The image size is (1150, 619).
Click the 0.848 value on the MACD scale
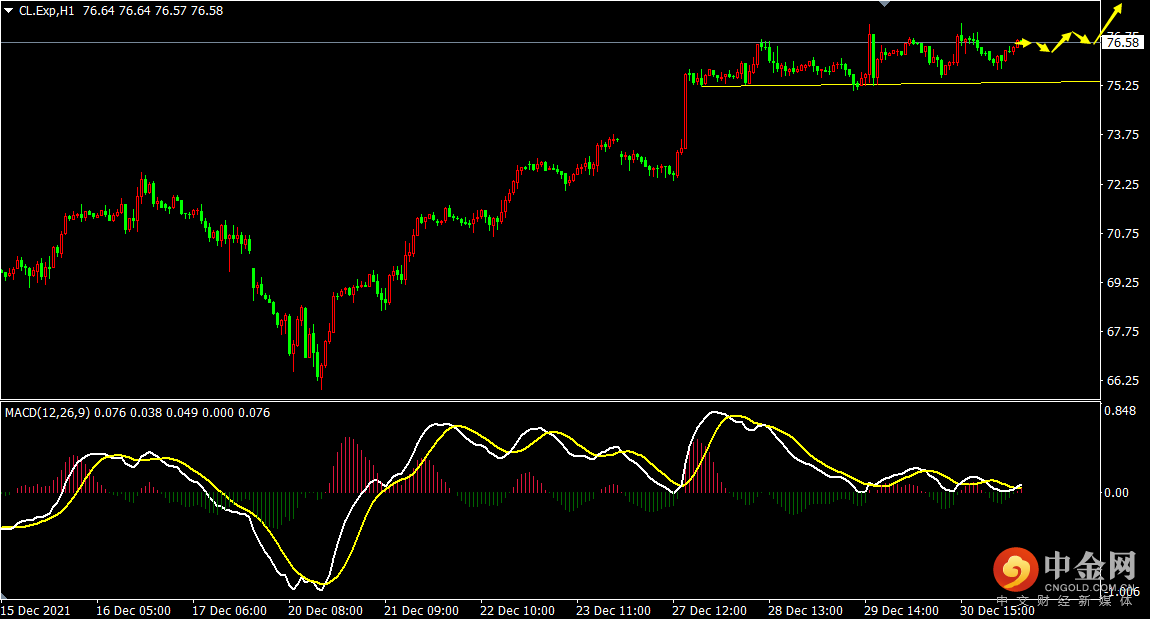click(x=1120, y=411)
